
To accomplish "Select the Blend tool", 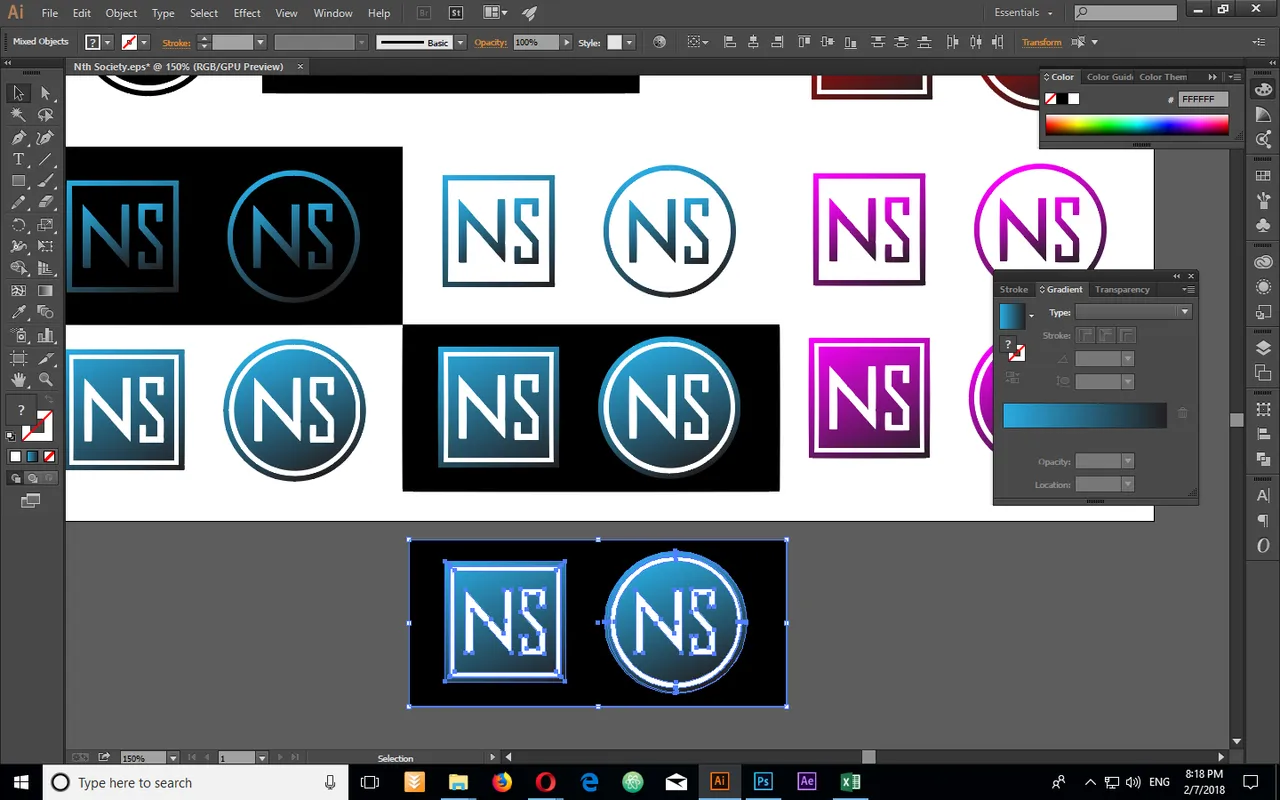I will (45, 313).
